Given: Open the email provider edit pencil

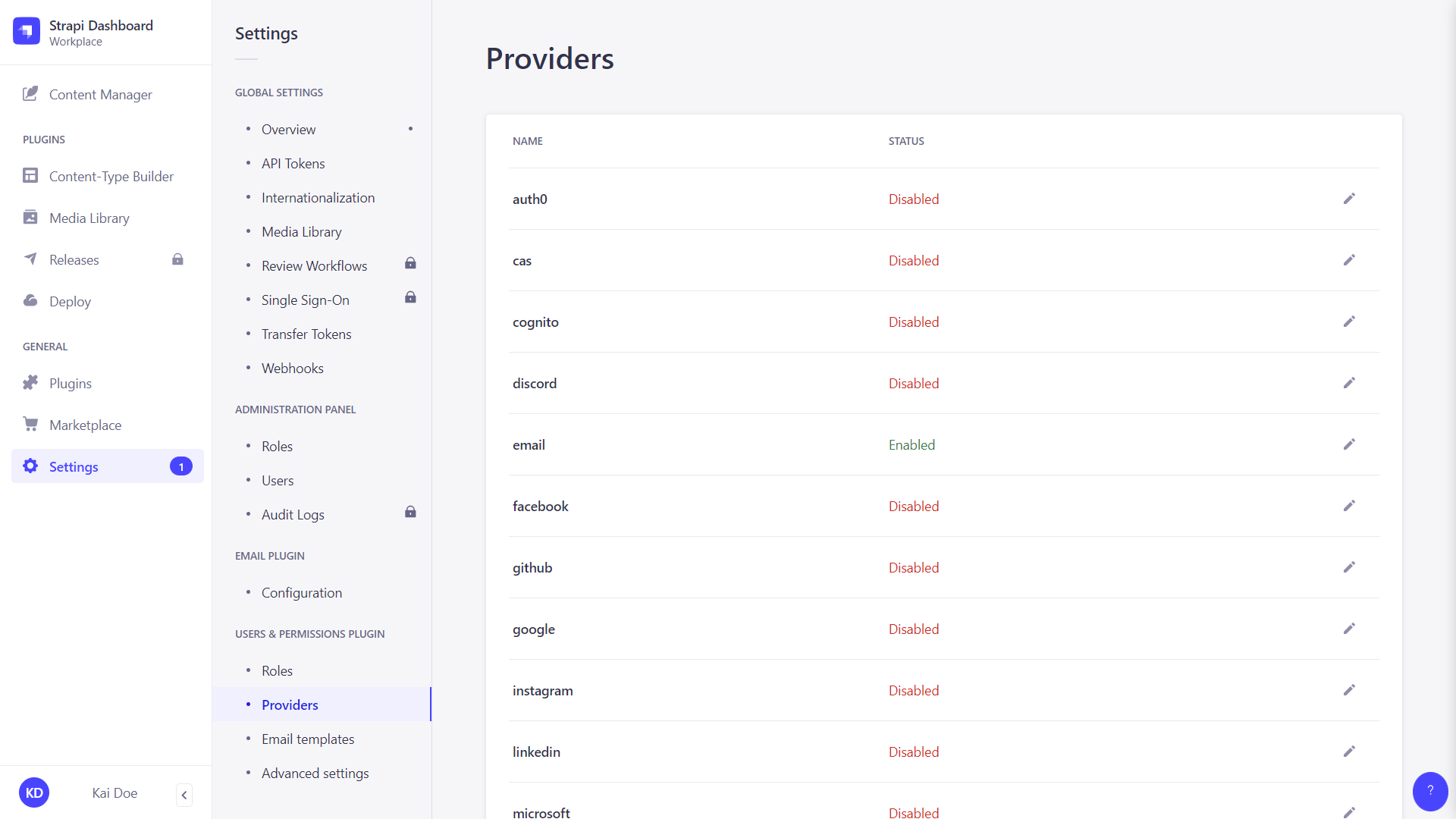Looking at the screenshot, I should pos(1349,444).
